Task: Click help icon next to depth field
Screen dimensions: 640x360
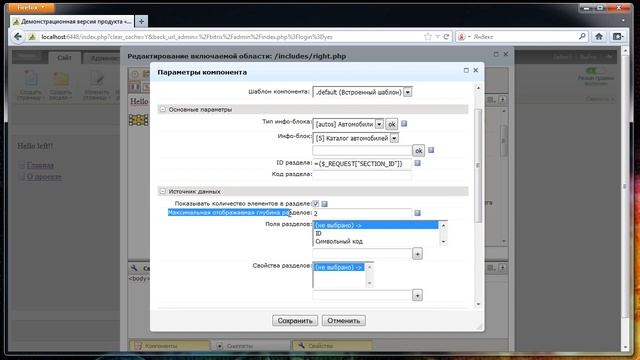Action: [417, 213]
